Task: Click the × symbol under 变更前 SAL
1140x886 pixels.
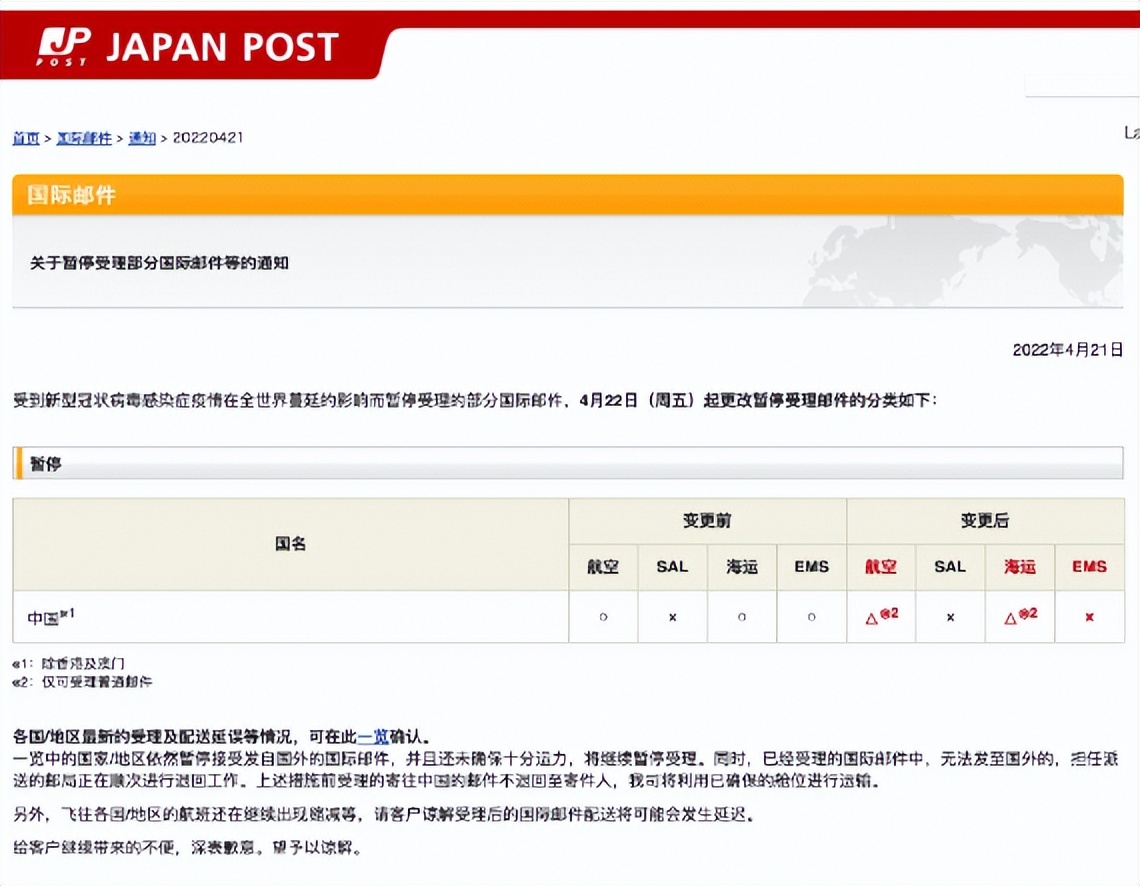Action: click(x=672, y=618)
